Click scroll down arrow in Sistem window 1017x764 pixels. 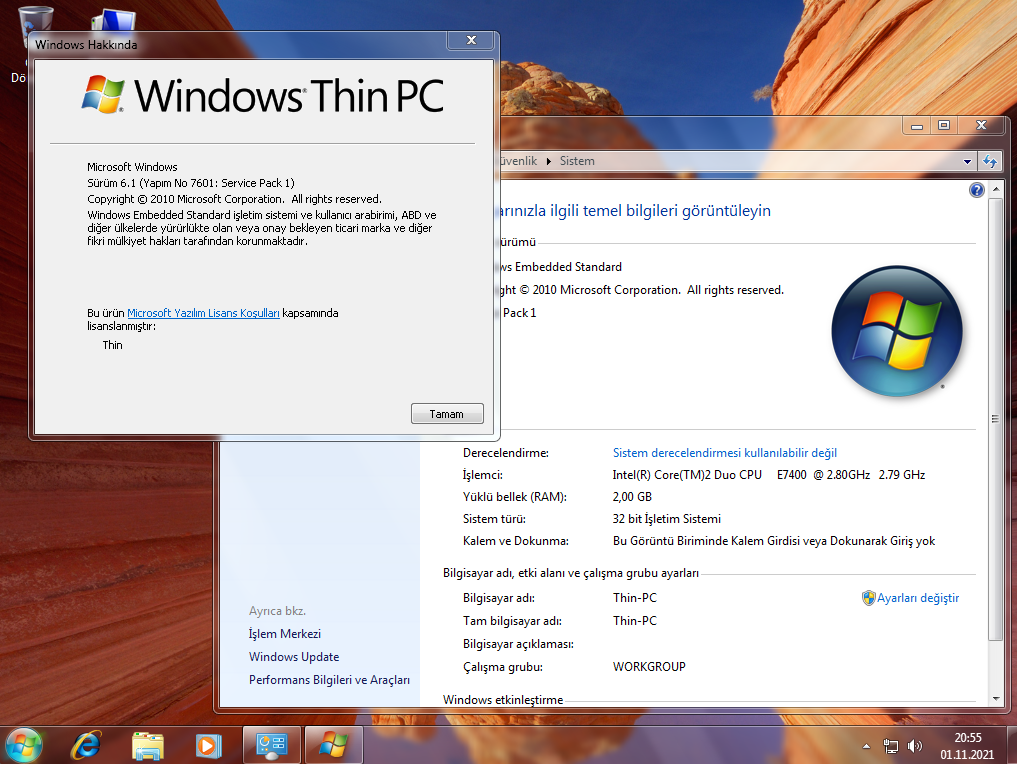click(x=996, y=699)
